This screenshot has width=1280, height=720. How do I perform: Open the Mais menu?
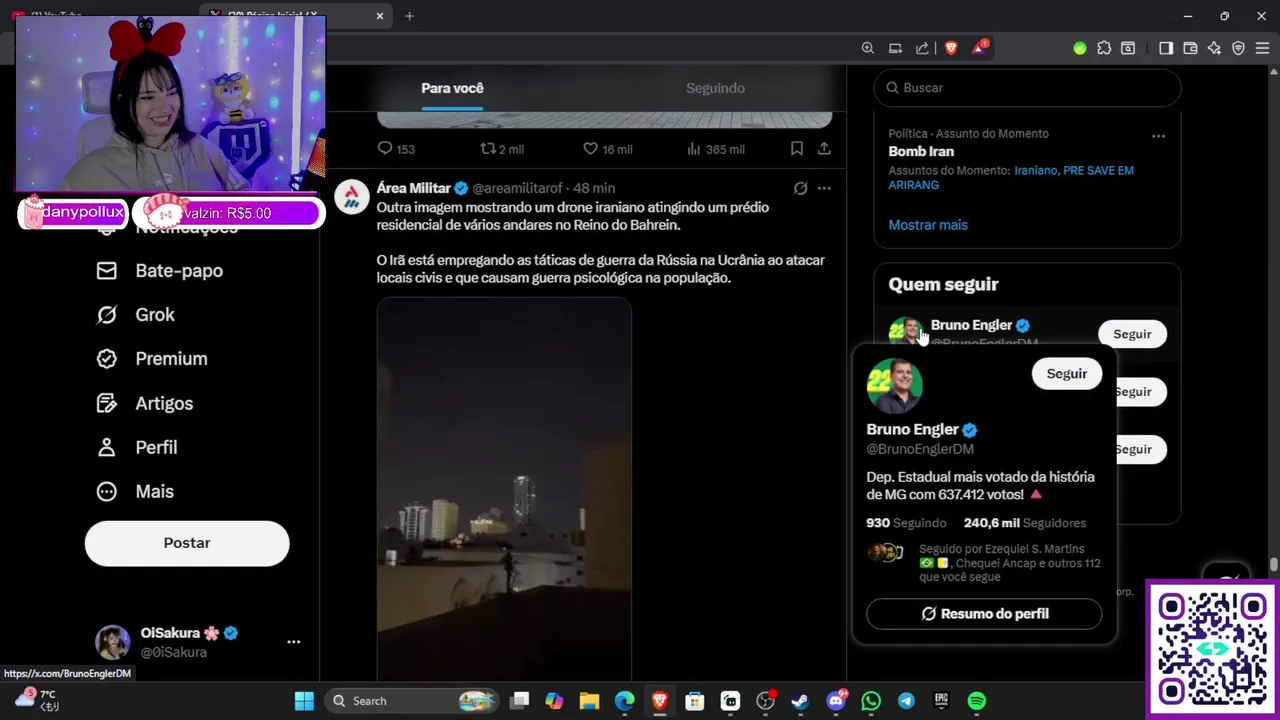135,492
